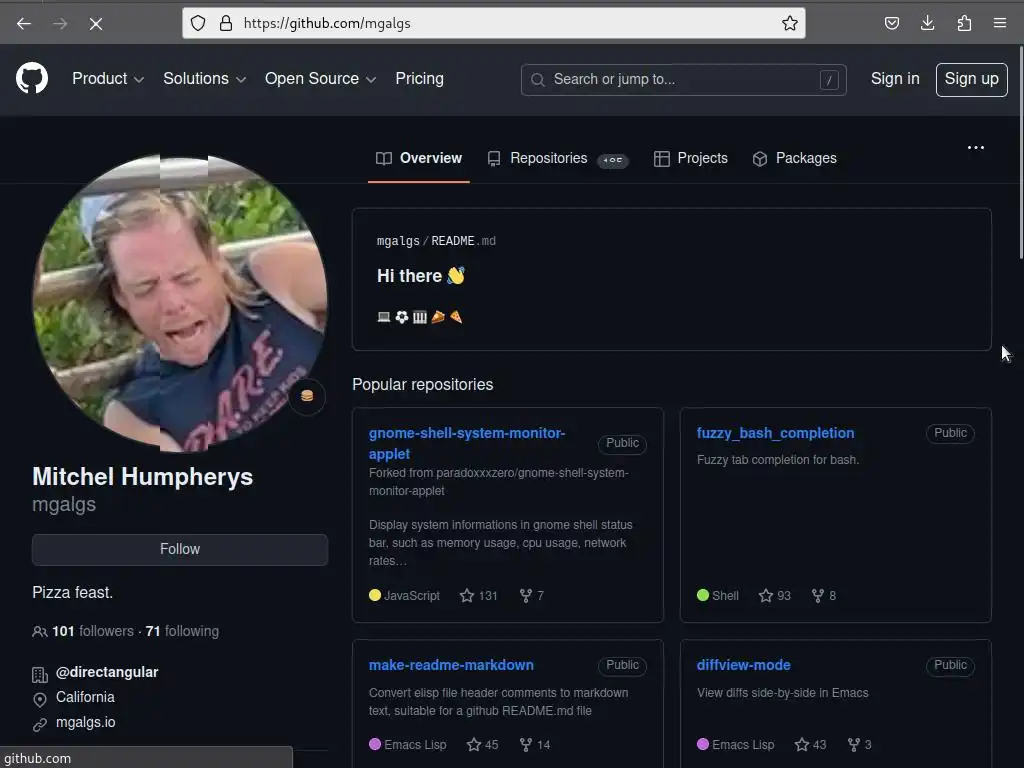
Task: Click the burger status badge on avatar
Action: click(307, 396)
